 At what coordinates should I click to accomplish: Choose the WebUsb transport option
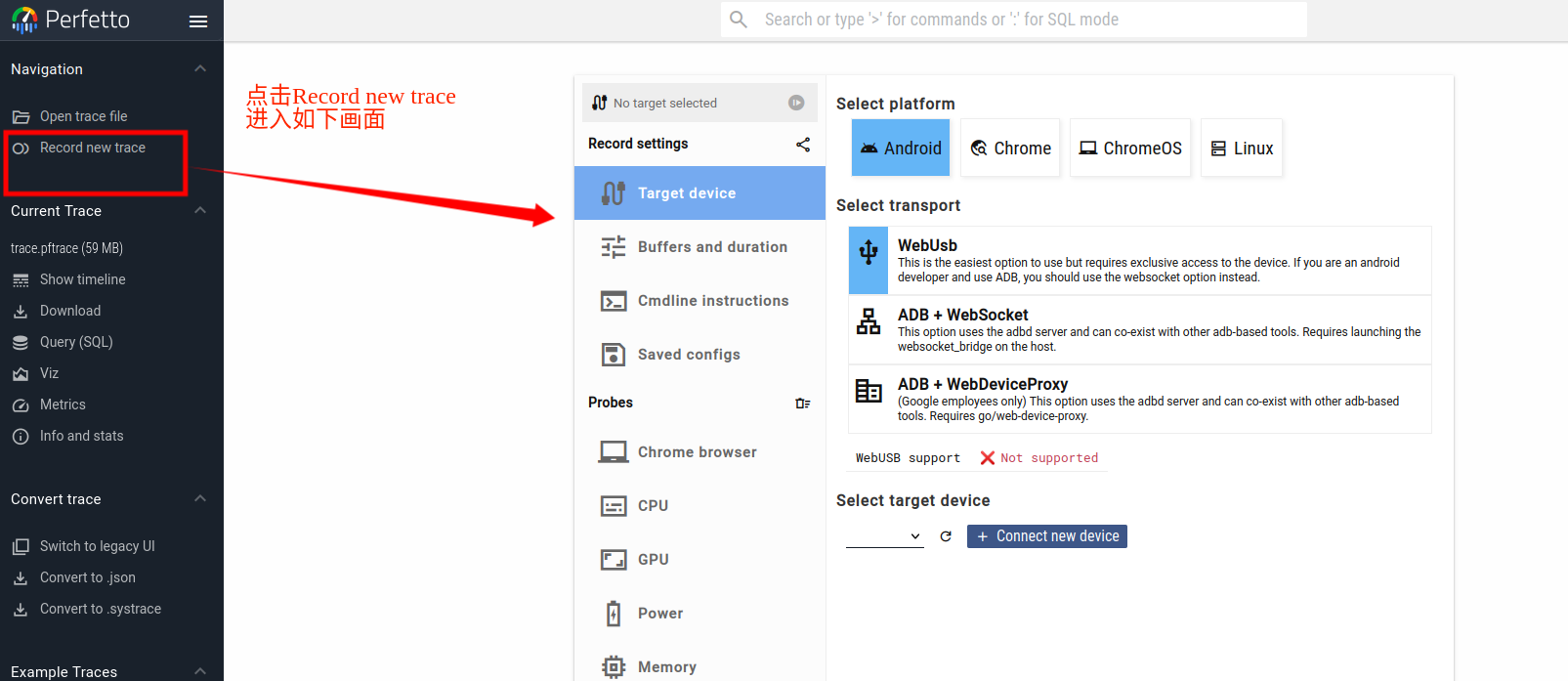point(1140,261)
